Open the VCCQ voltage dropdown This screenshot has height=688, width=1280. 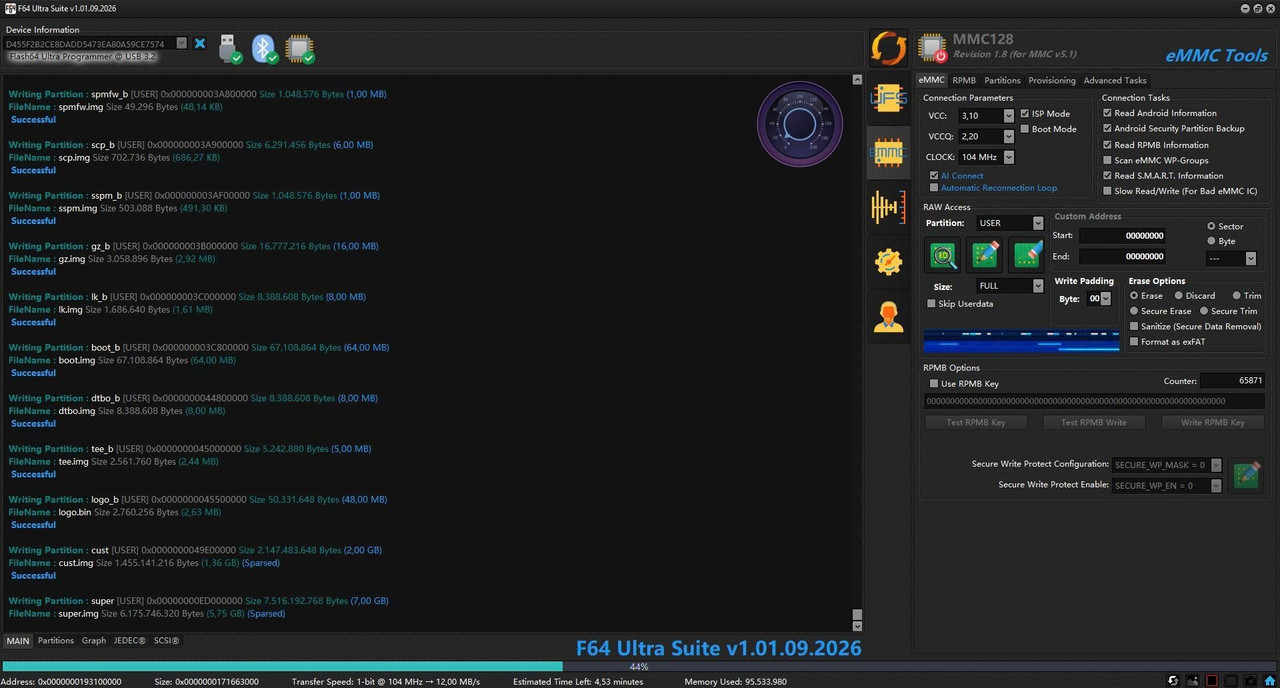click(1008, 136)
